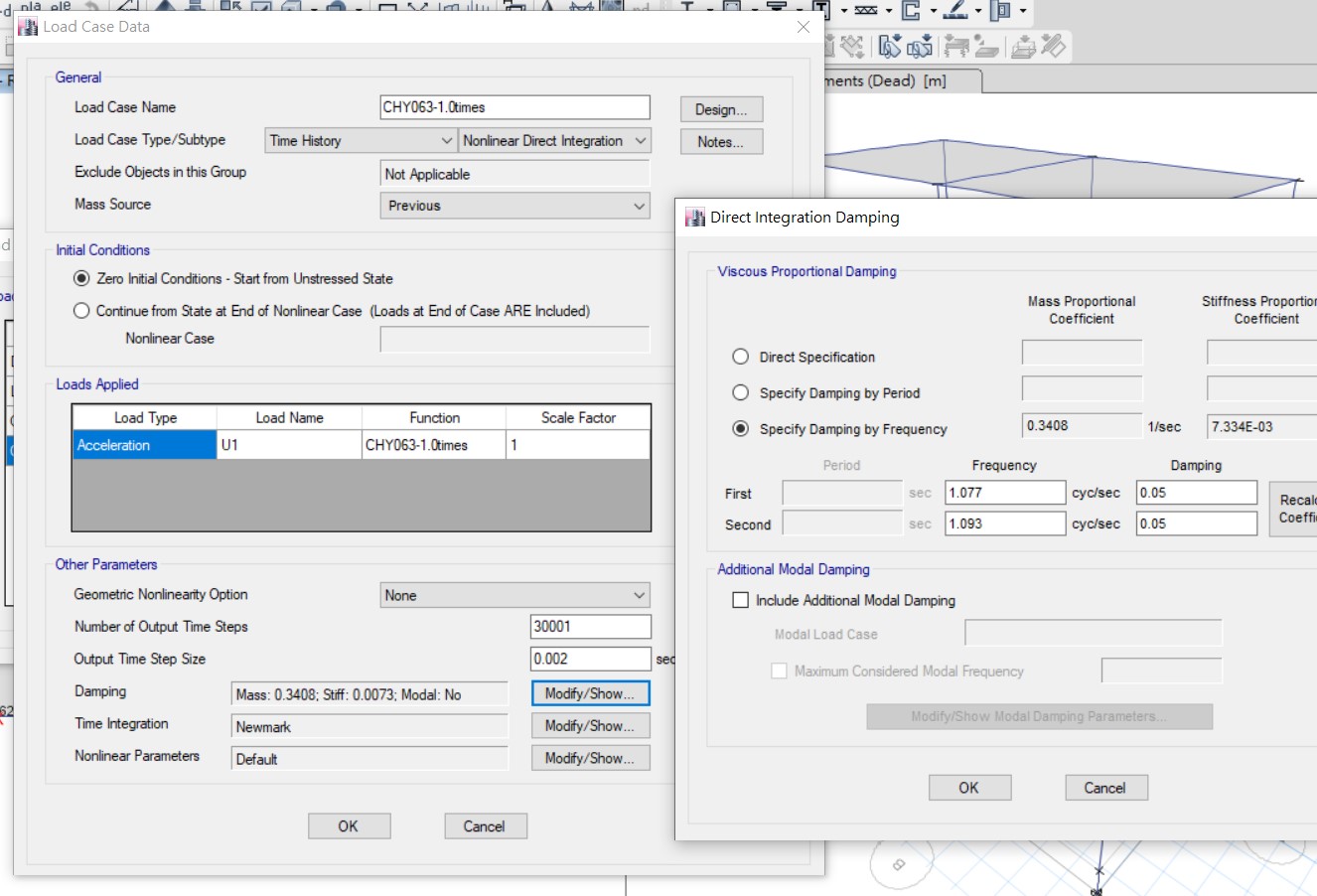Click the greyed crossed-arrows load icon in toolbar
This screenshot has height=896, width=1317.
tap(852, 46)
